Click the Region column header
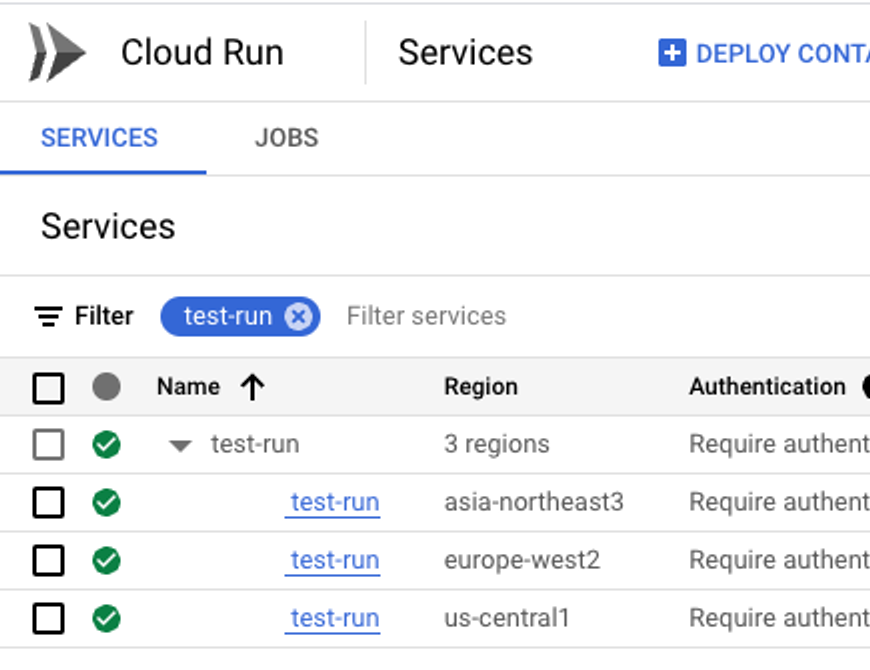Screen dimensions: 870x670 pos(481,387)
